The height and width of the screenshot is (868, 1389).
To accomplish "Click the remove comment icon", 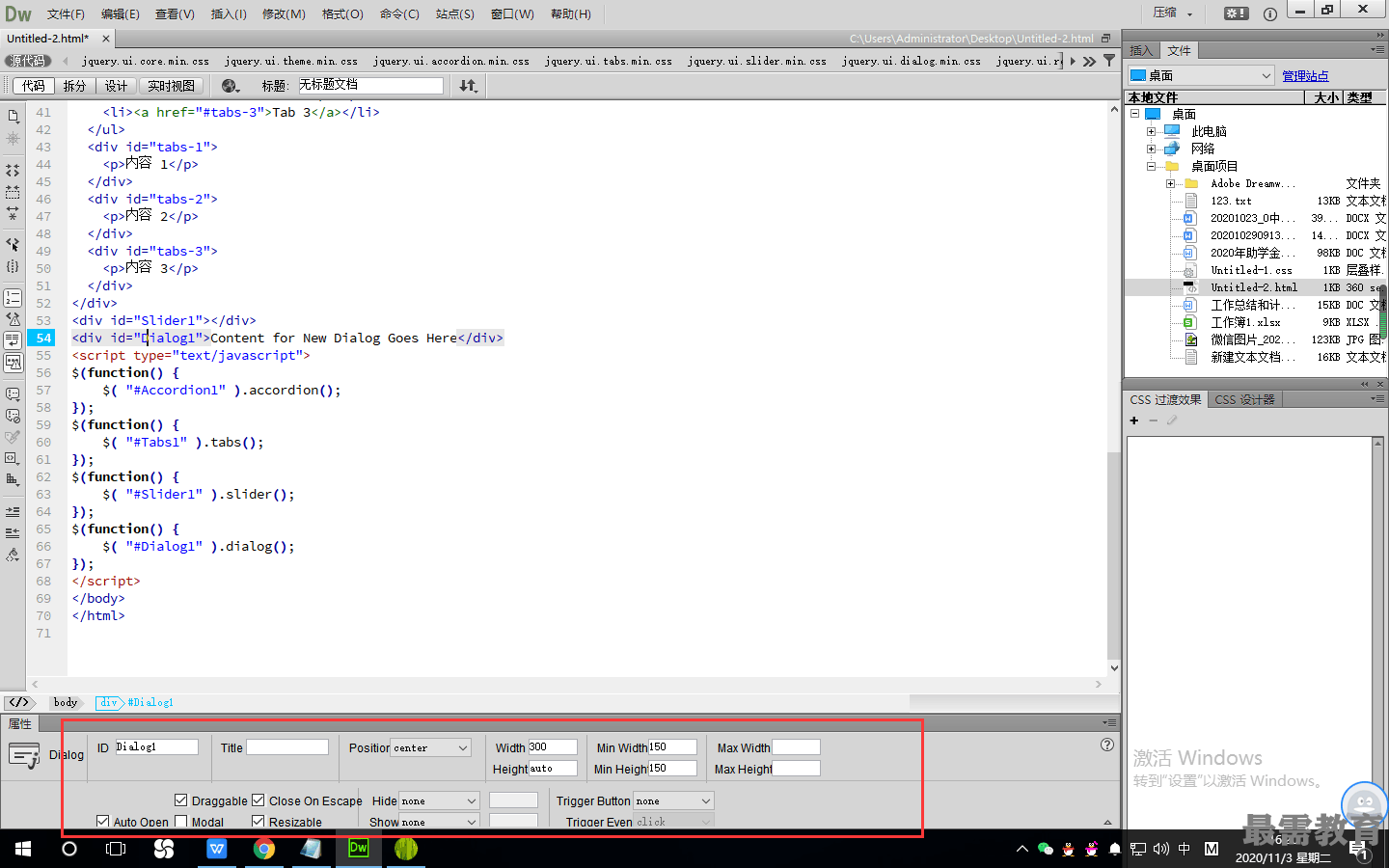I will tap(13, 416).
